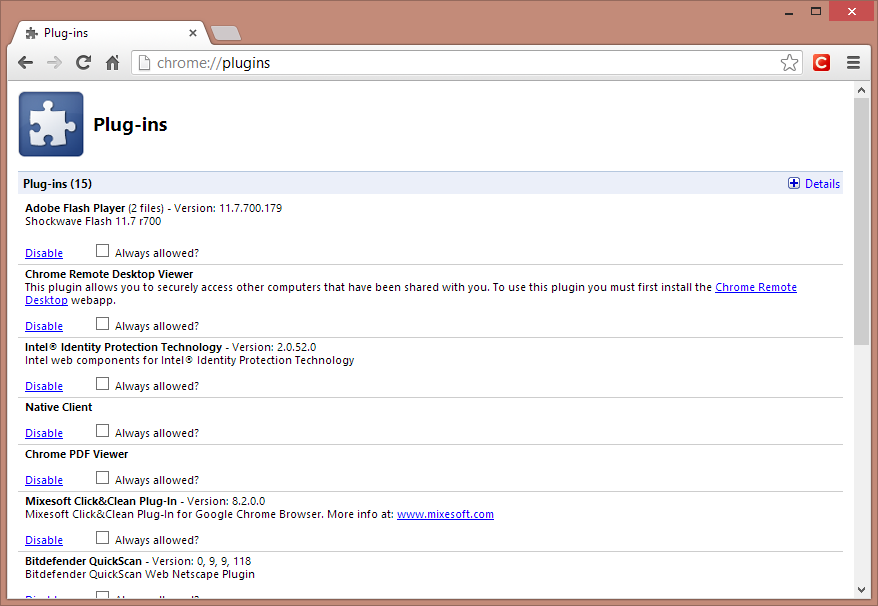
Task: Click the scrollbar up arrow
Action: point(861,90)
